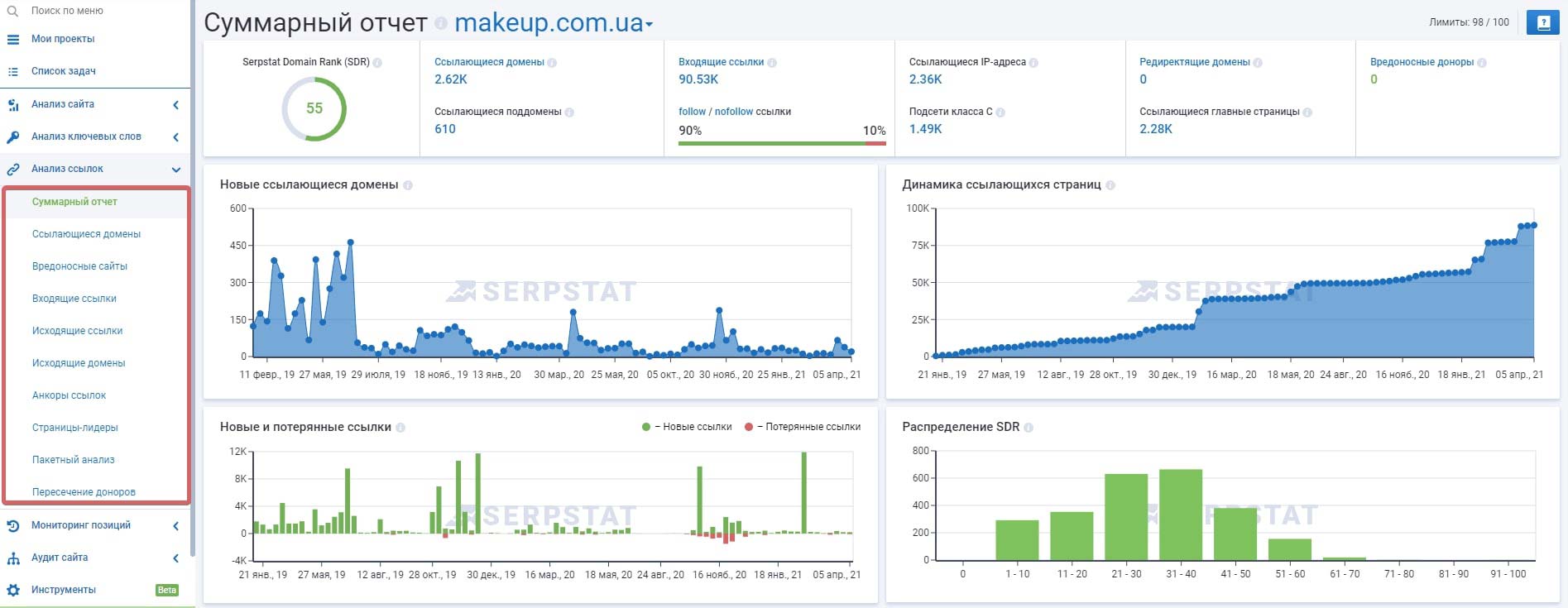
Task: Click the Инструменты gear icon
Action: pyautogui.click(x=13, y=590)
